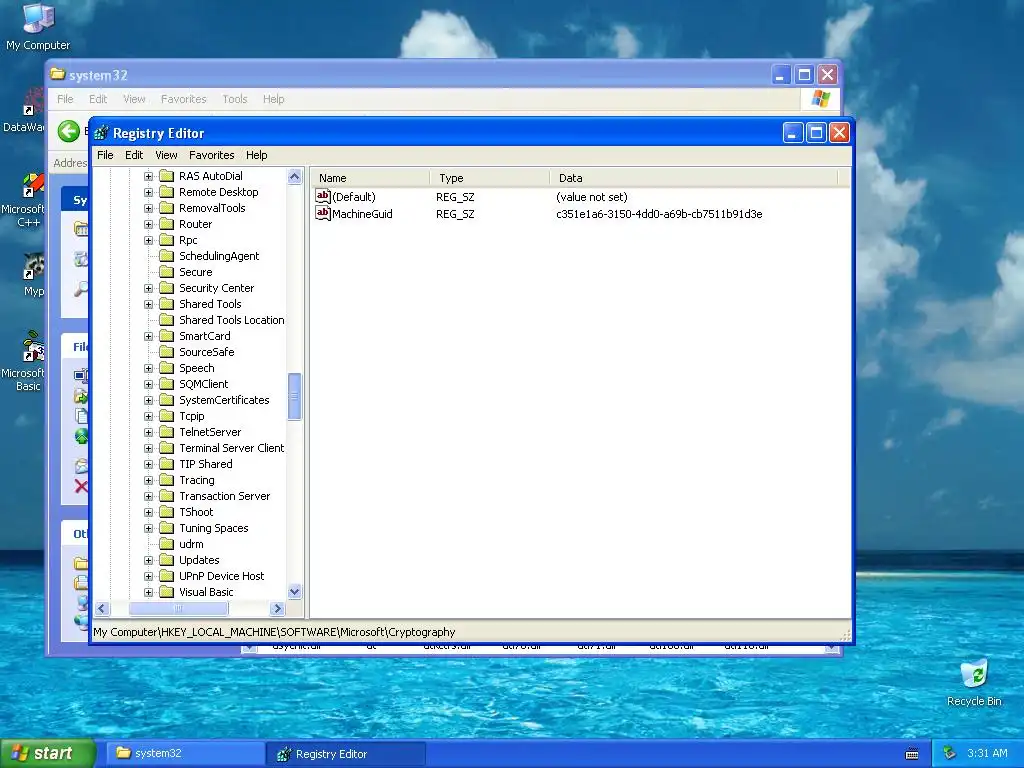Click the Name column header
The image size is (1024, 768).
pos(370,178)
